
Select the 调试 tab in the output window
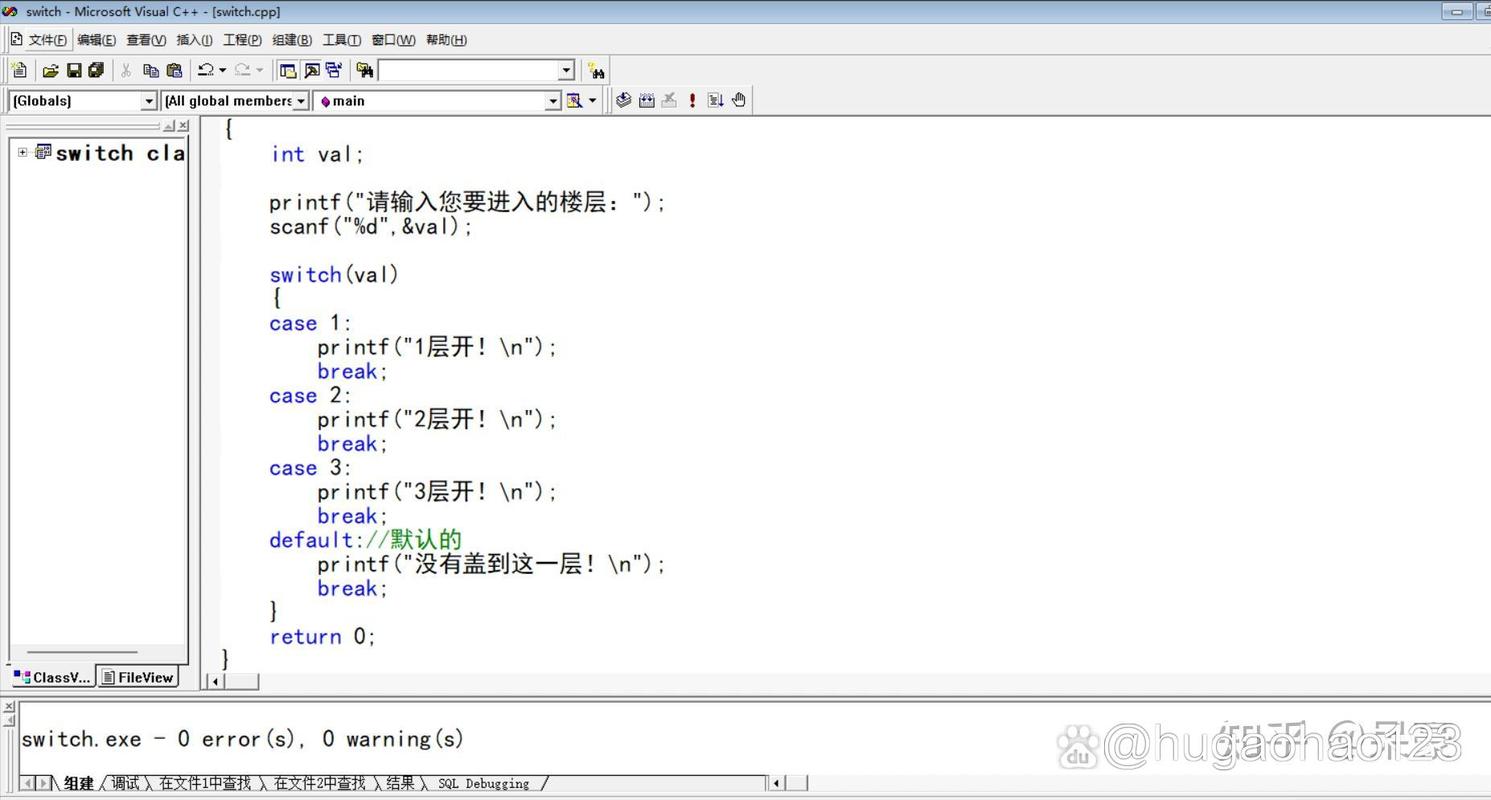pyautogui.click(x=123, y=783)
